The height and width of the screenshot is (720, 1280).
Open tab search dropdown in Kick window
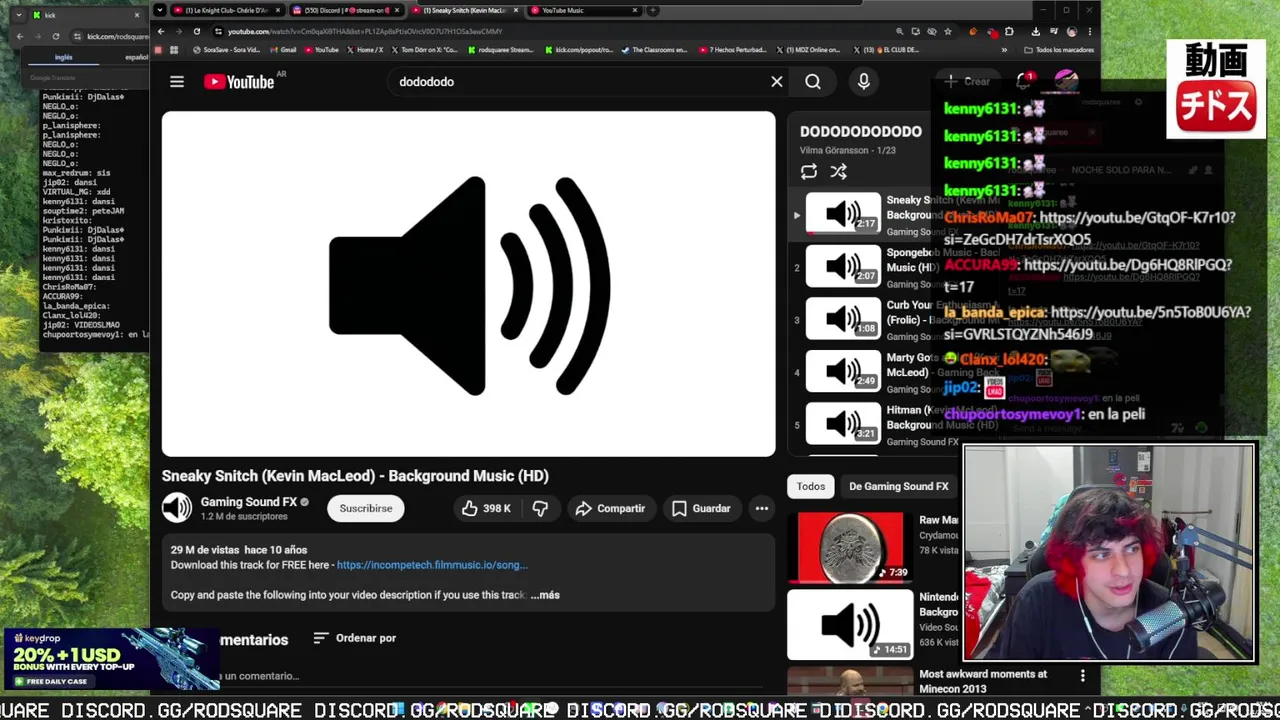point(20,15)
